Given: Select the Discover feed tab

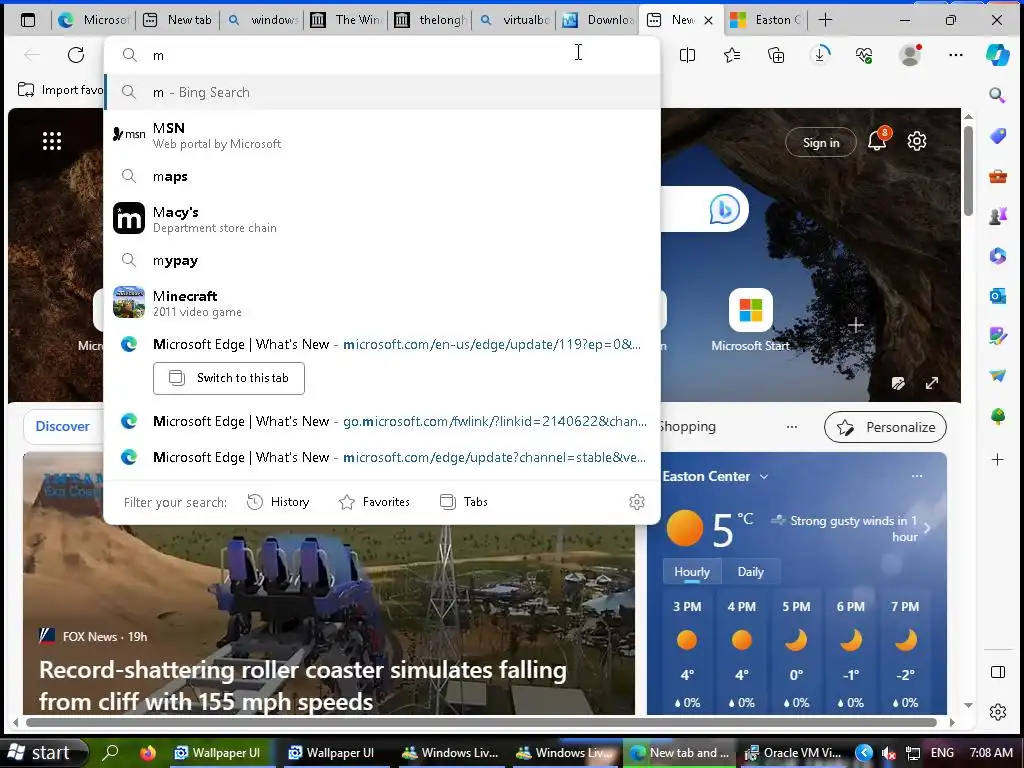Looking at the screenshot, I should pyautogui.click(x=62, y=426).
